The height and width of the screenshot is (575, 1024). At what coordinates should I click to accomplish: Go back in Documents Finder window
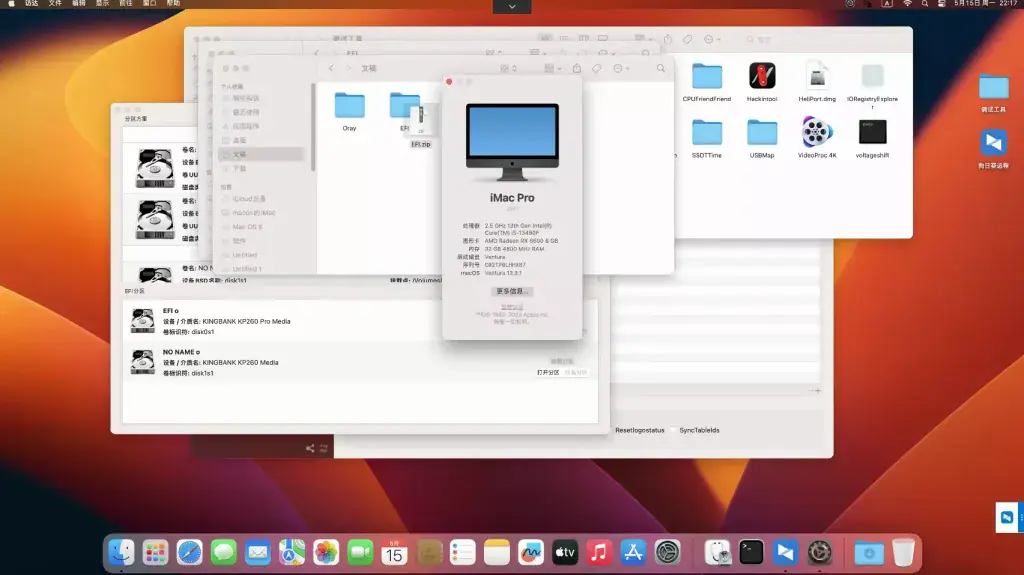point(331,68)
